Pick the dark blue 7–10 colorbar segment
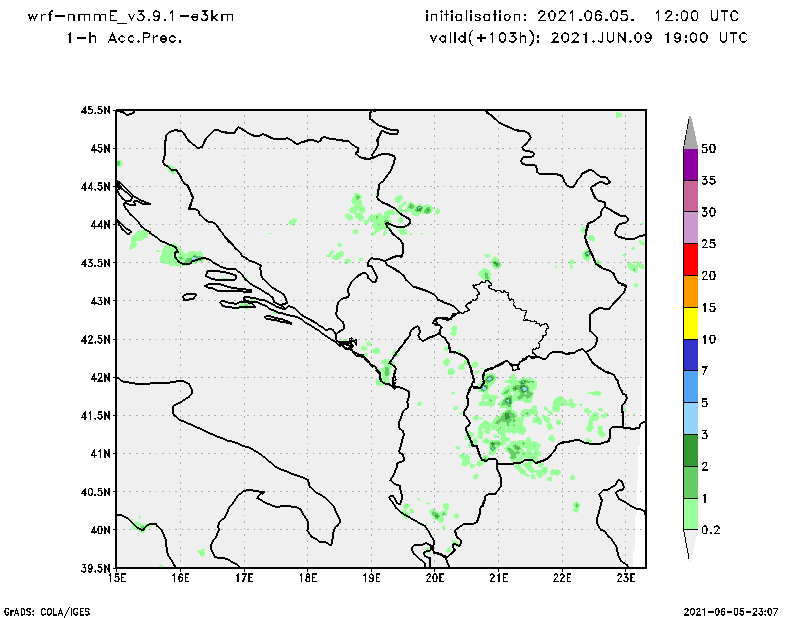 (x=690, y=355)
